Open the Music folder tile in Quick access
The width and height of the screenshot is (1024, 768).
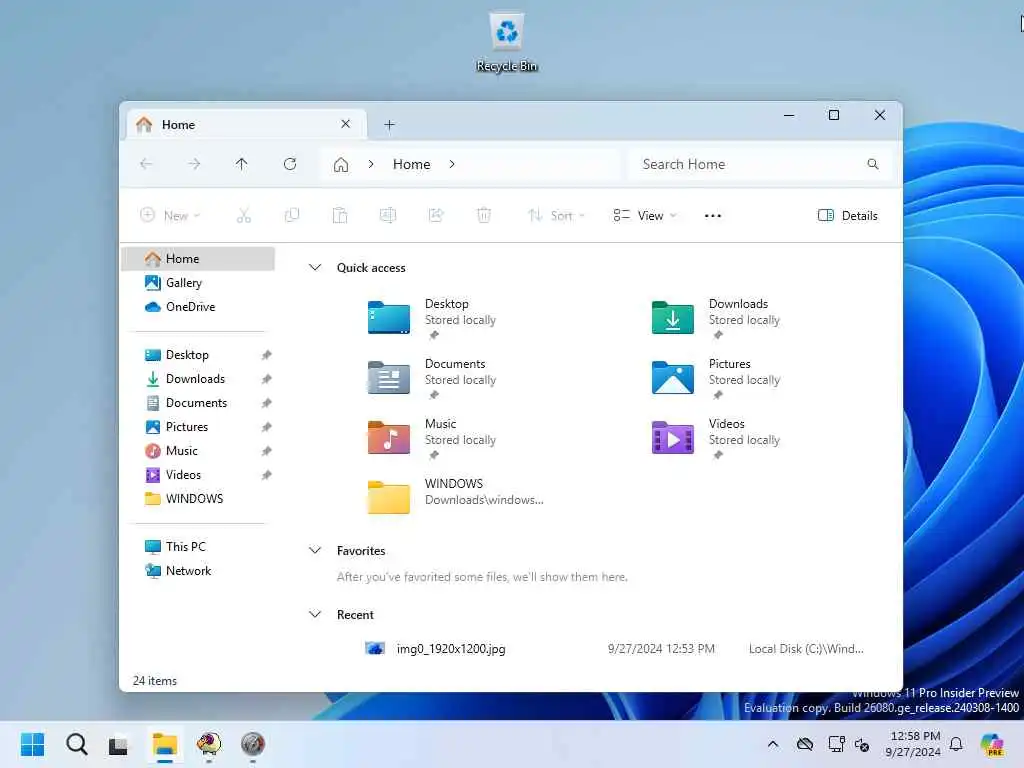pyautogui.click(x=432, y=439)
